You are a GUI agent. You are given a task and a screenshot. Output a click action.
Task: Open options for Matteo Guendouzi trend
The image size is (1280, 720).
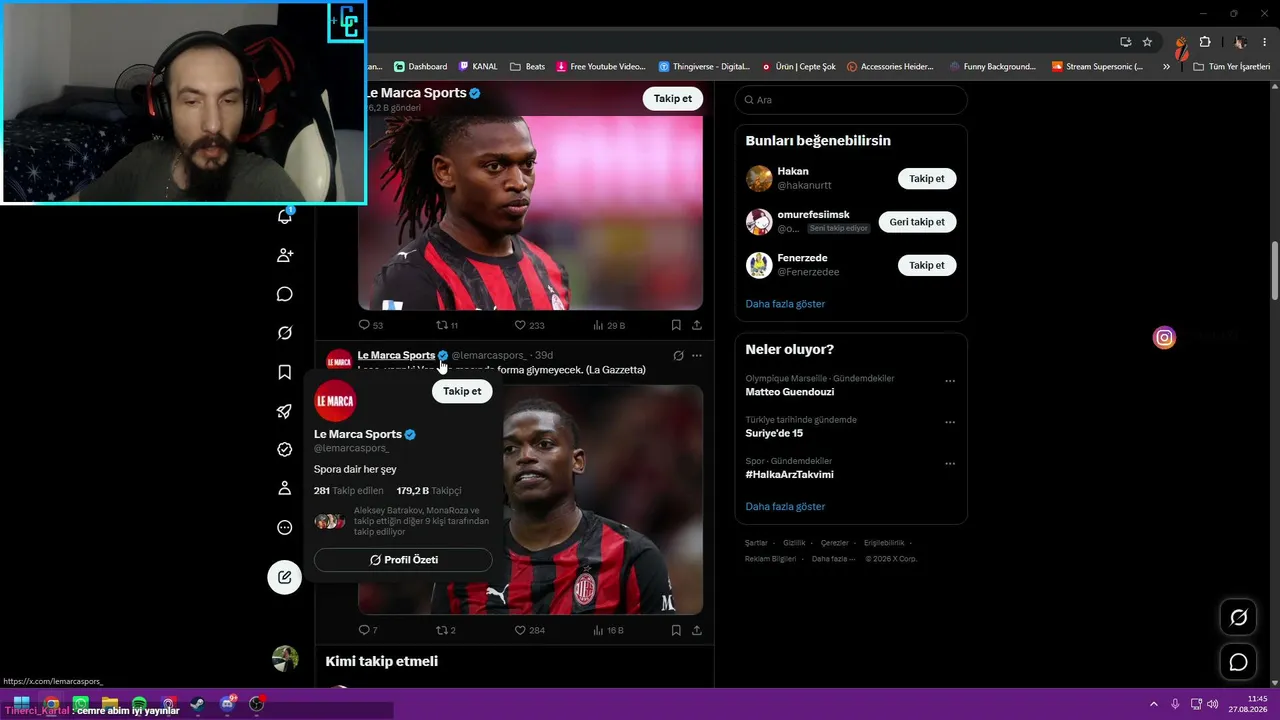click(x=950, y=381)
